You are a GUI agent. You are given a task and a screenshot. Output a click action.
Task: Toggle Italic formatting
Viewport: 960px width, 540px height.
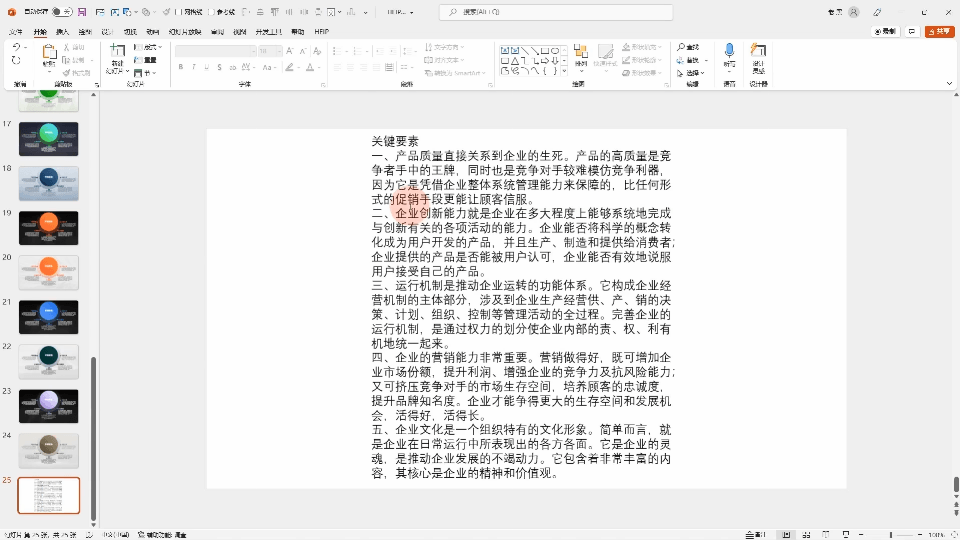193,67
